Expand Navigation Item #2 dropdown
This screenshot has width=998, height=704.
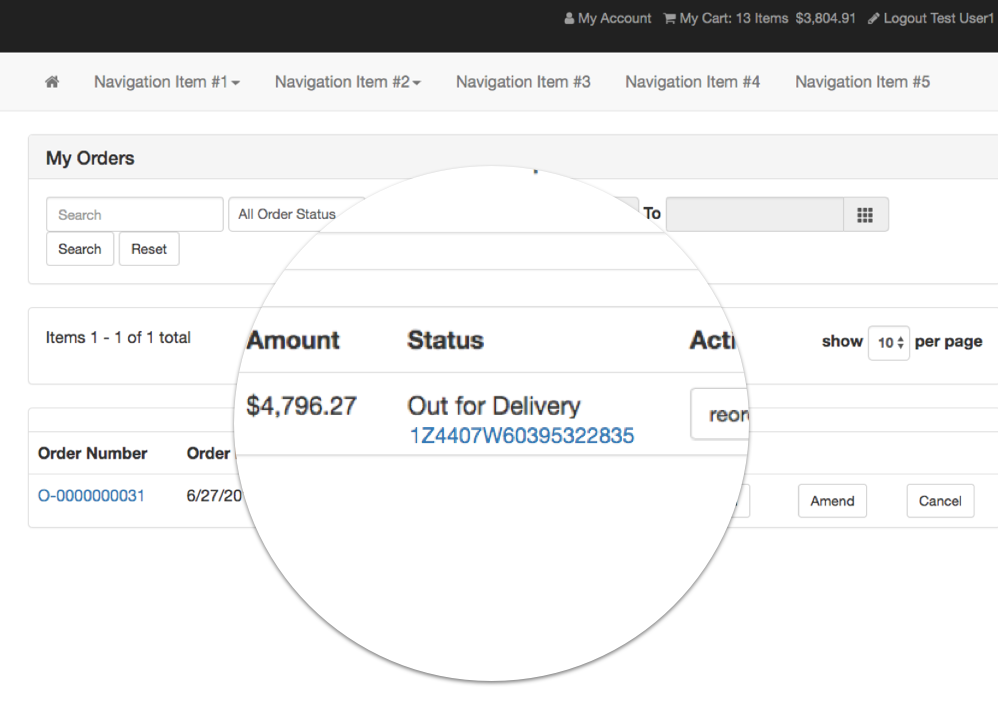(x=348, y=82)
